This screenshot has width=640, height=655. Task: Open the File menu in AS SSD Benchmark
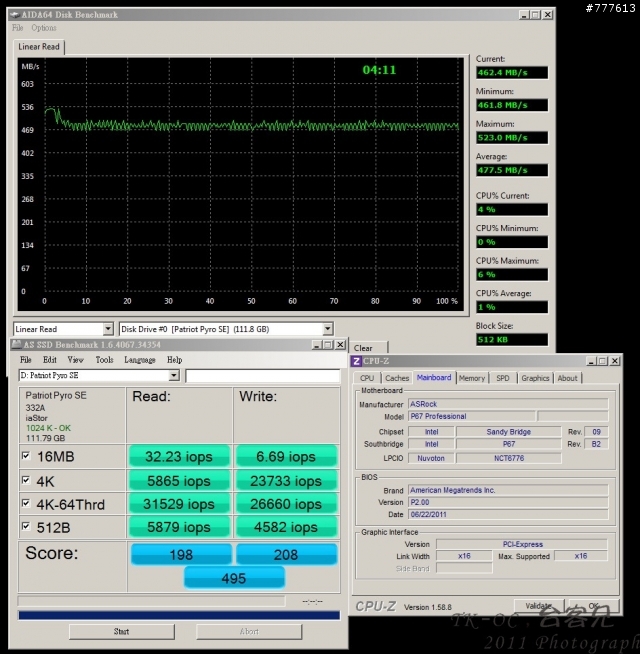[25, 360]
